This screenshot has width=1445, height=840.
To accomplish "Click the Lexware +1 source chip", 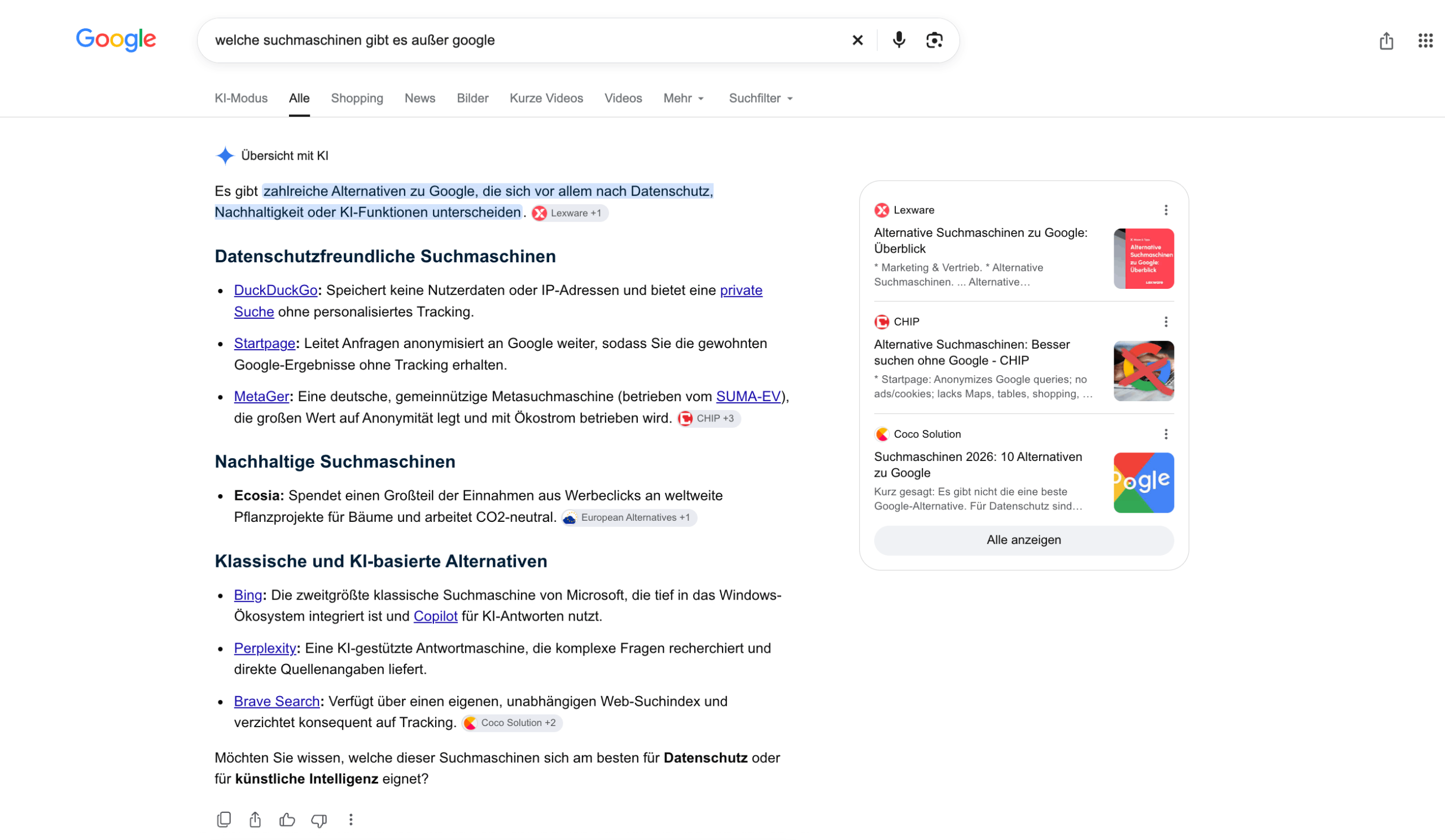I will tap(570, 213).
